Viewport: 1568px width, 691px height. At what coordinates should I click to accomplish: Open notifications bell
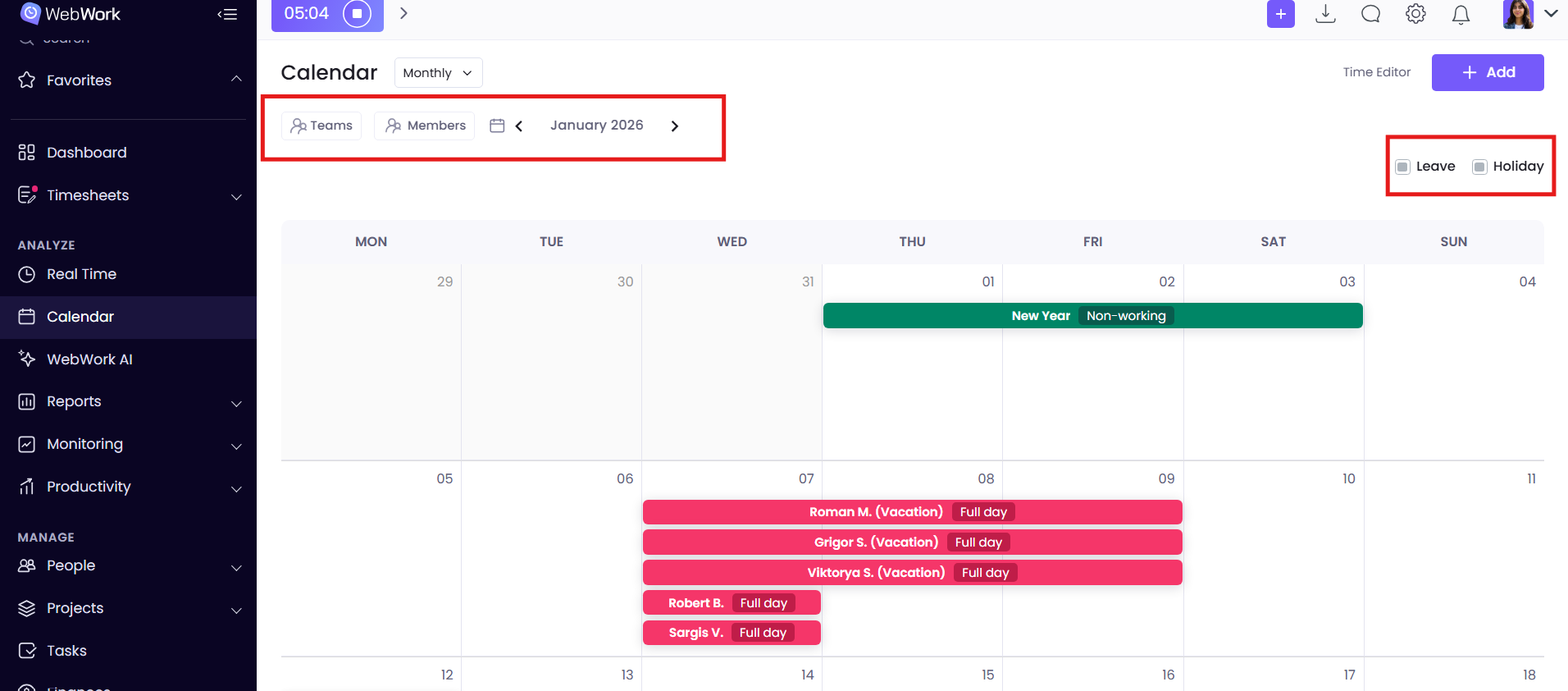point(1461,15)
